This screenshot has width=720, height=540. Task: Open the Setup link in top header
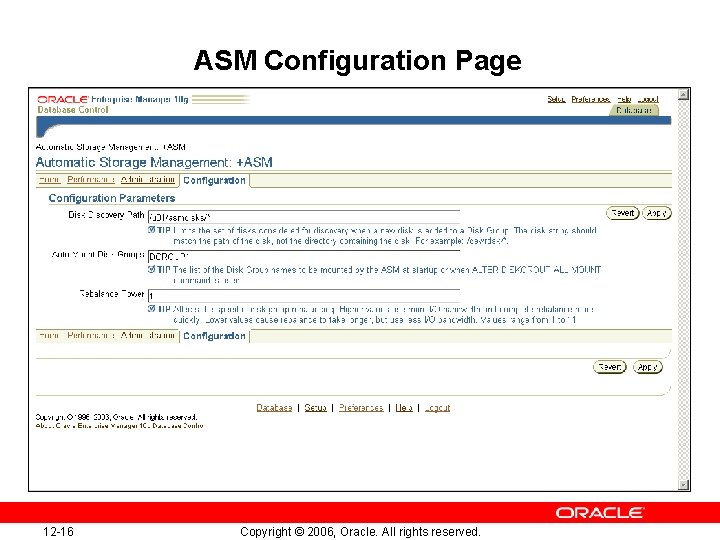click(x=556, y=99)
